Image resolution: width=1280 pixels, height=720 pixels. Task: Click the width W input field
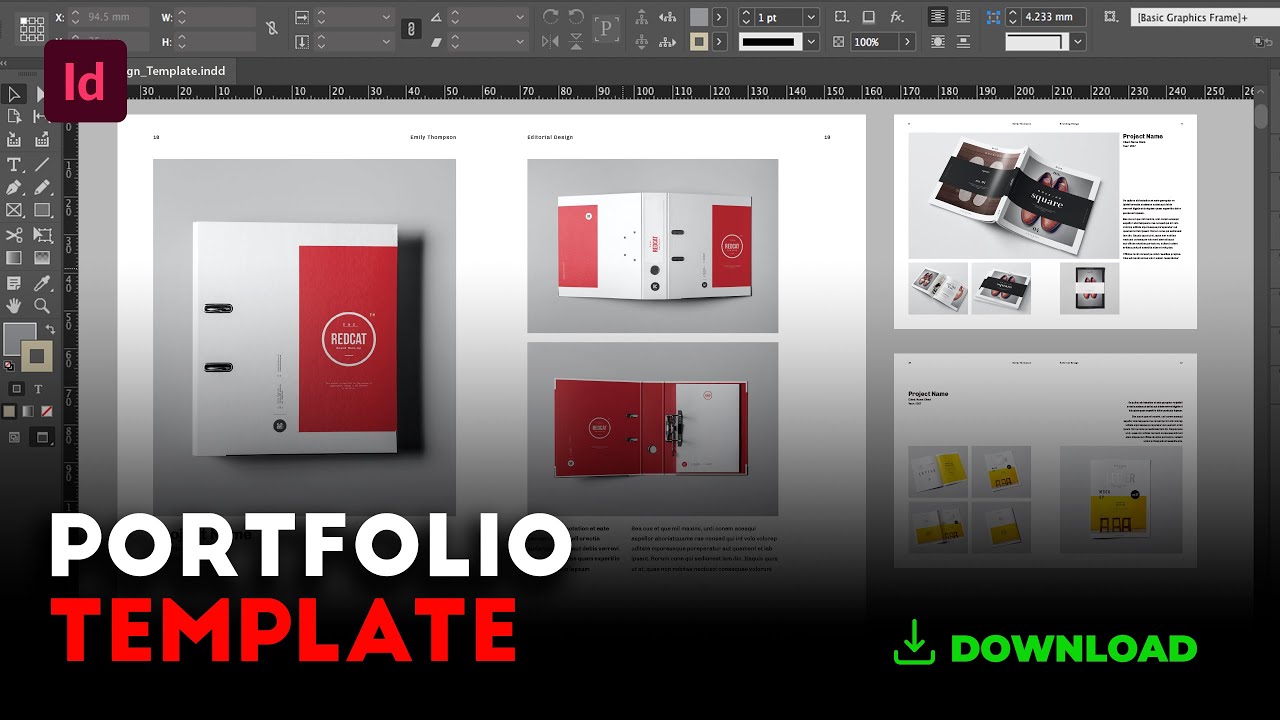click(x=216, y=17)
